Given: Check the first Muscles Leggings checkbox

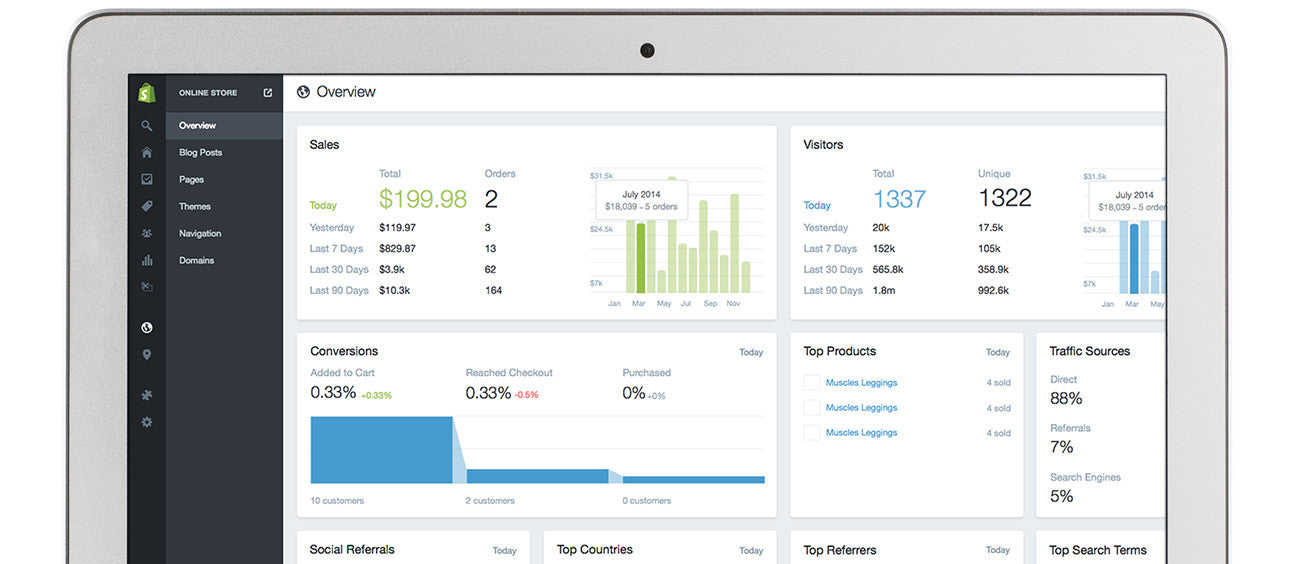Looking at the screenshot, I should pos(812,382).
